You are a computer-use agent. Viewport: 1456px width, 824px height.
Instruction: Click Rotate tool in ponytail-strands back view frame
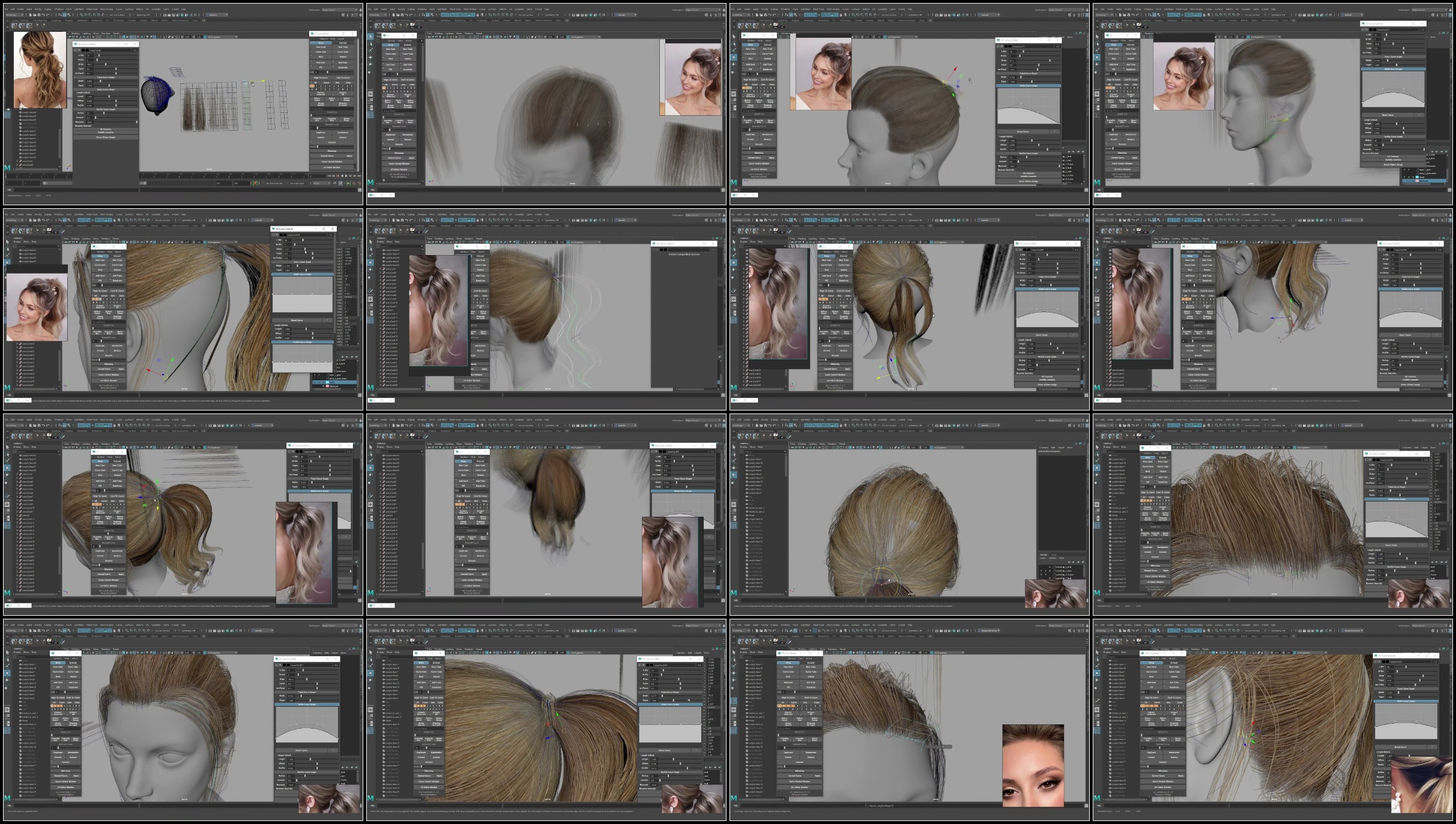[x=734, y=269]
